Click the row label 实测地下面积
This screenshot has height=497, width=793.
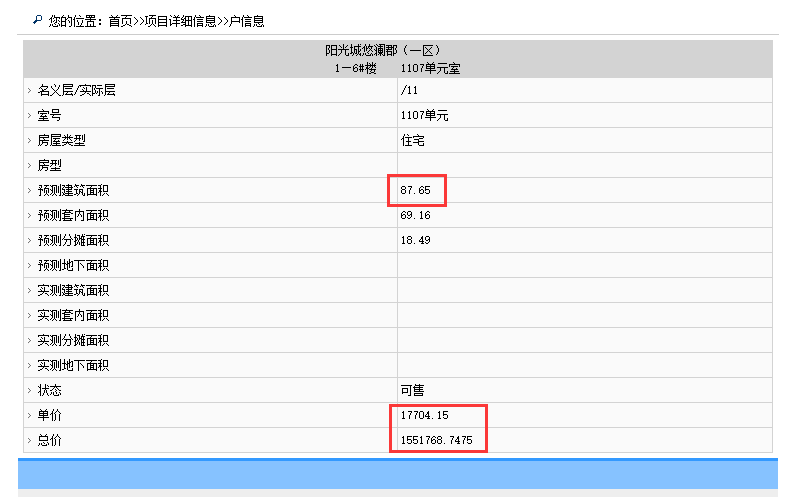(73, 366)
